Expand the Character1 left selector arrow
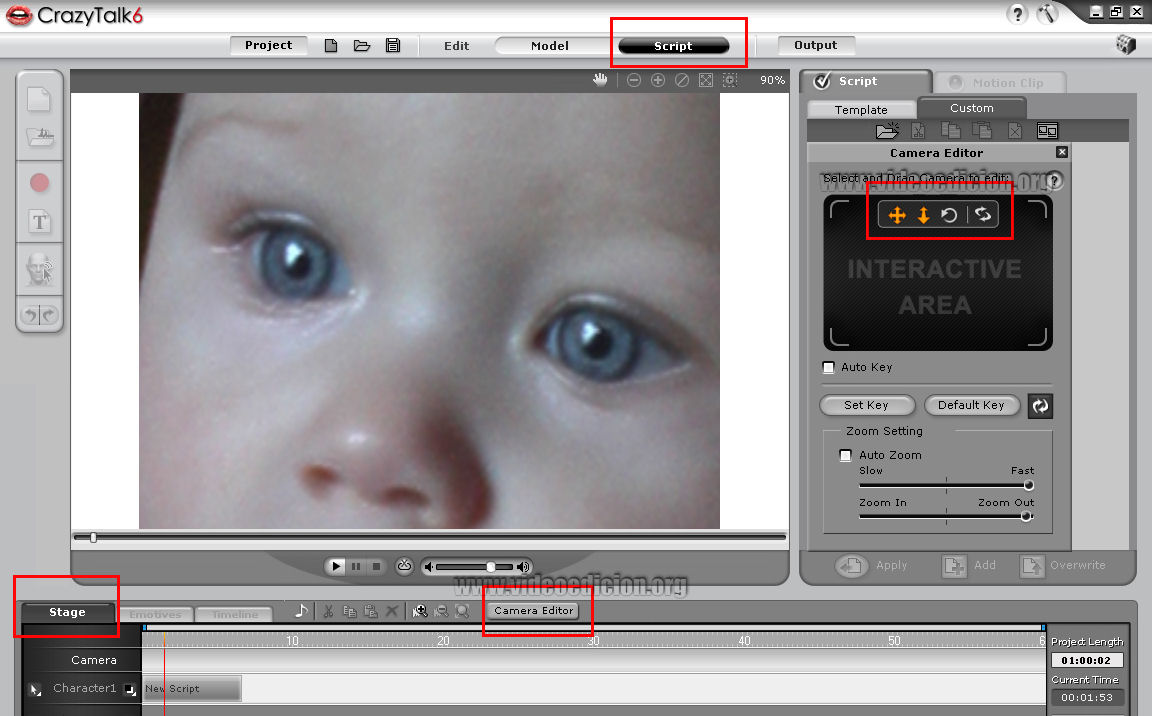This screenshot has height=716, width=1152. tap(35, 689)
